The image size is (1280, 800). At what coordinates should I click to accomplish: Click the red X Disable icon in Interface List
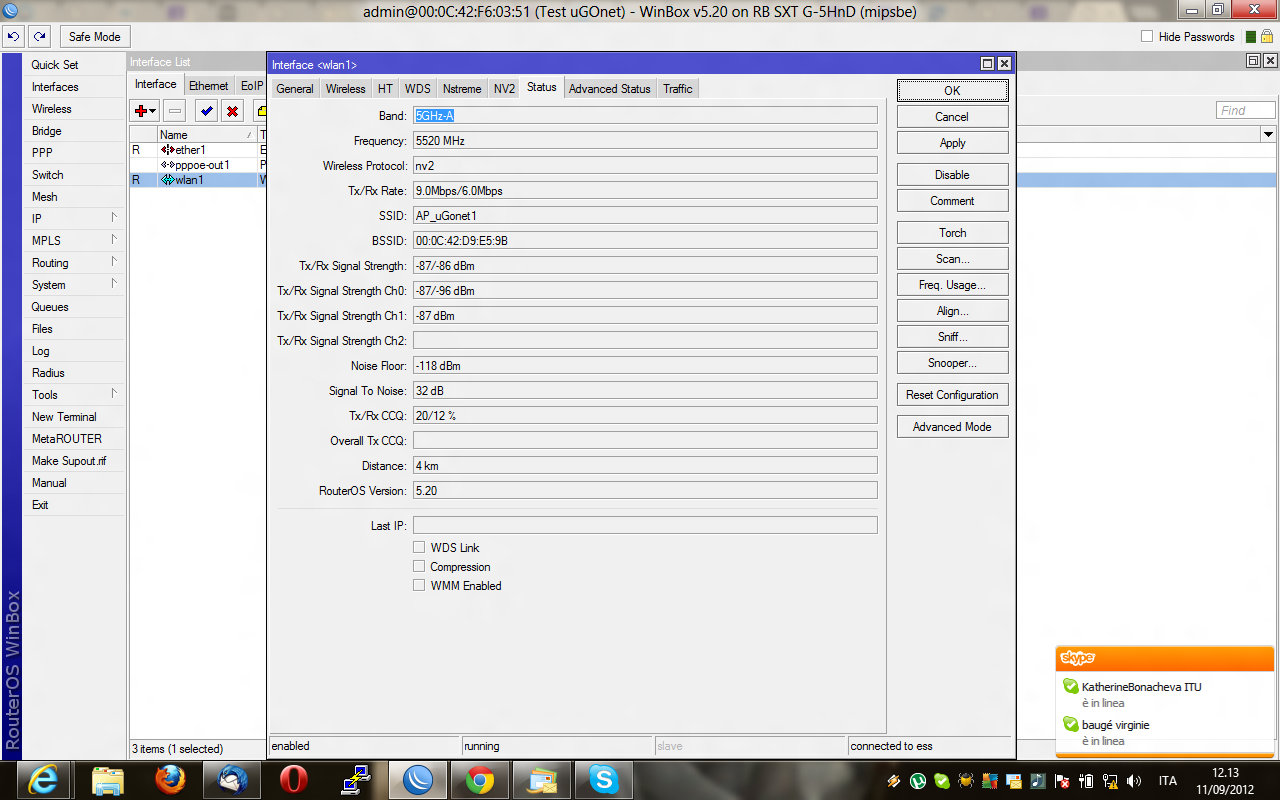pos(232,111)
